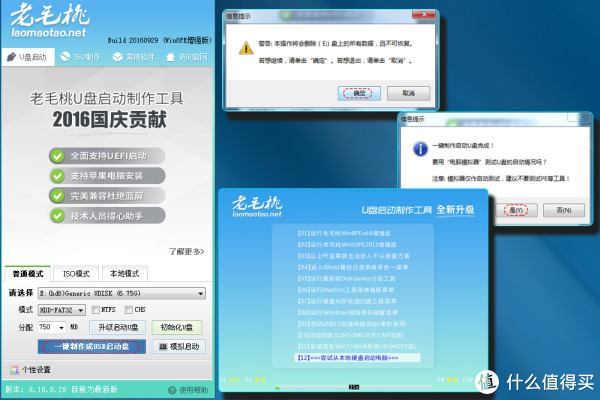Click 确定 in the warning dialog

click(x=359, y=93)
